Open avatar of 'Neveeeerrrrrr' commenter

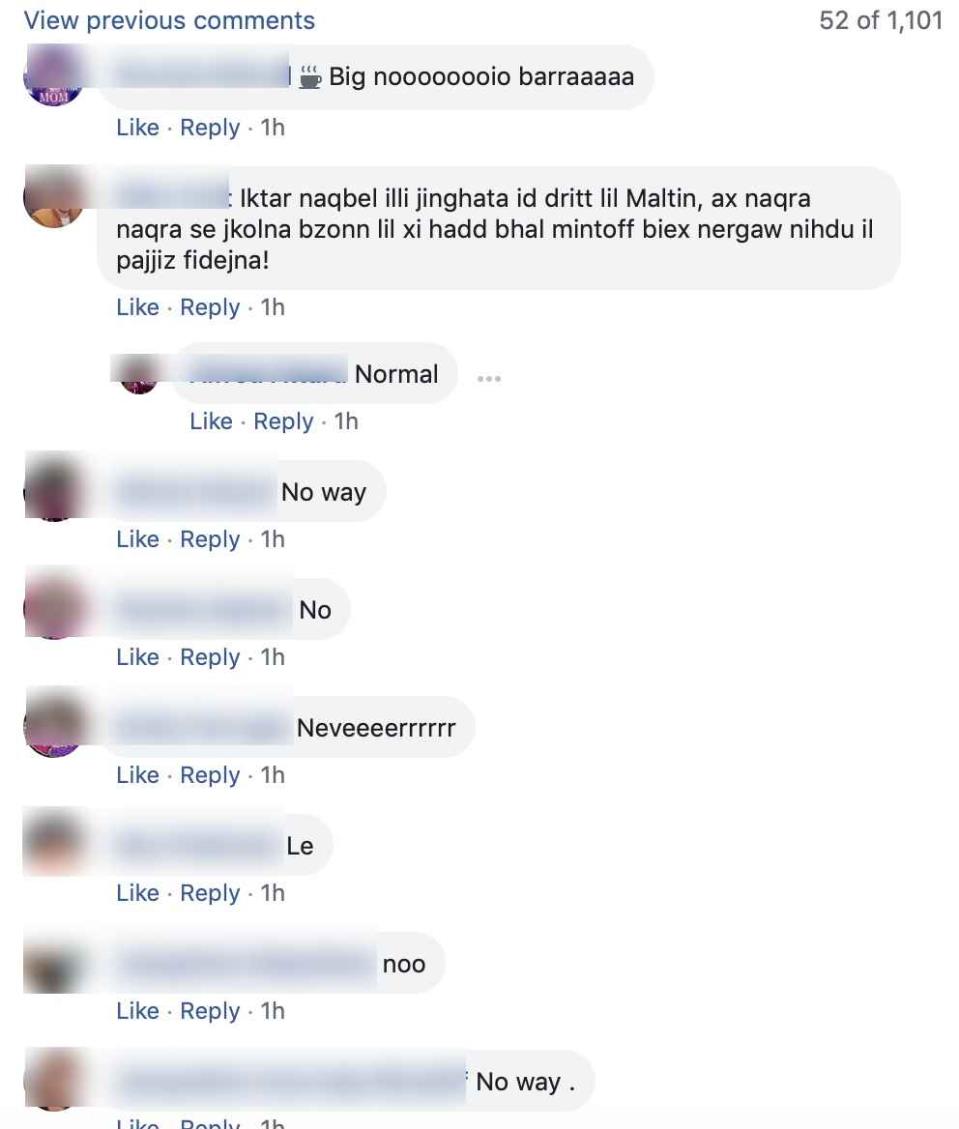tap(54, 727)
